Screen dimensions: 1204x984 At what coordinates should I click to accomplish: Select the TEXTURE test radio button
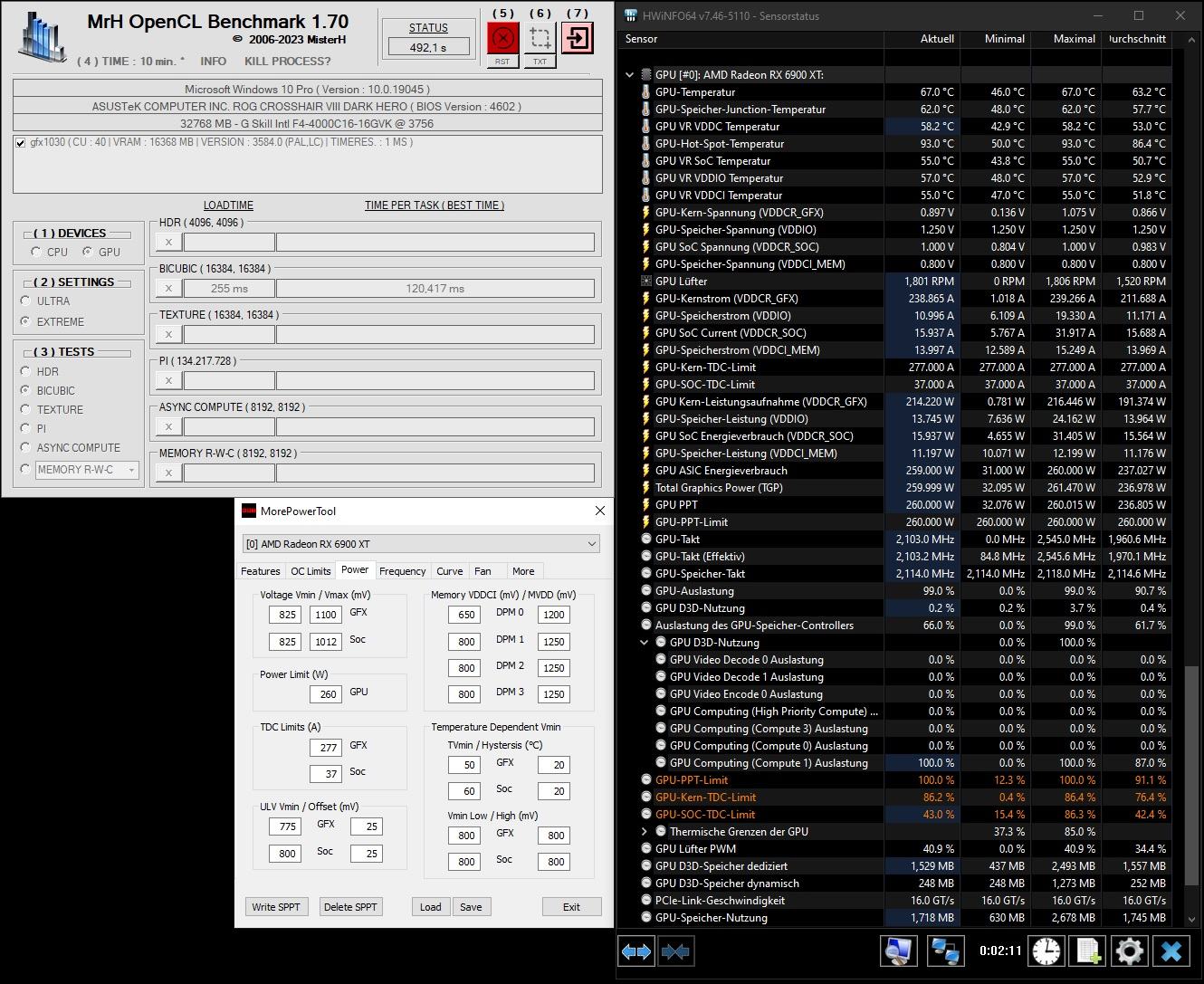point(25,409)
